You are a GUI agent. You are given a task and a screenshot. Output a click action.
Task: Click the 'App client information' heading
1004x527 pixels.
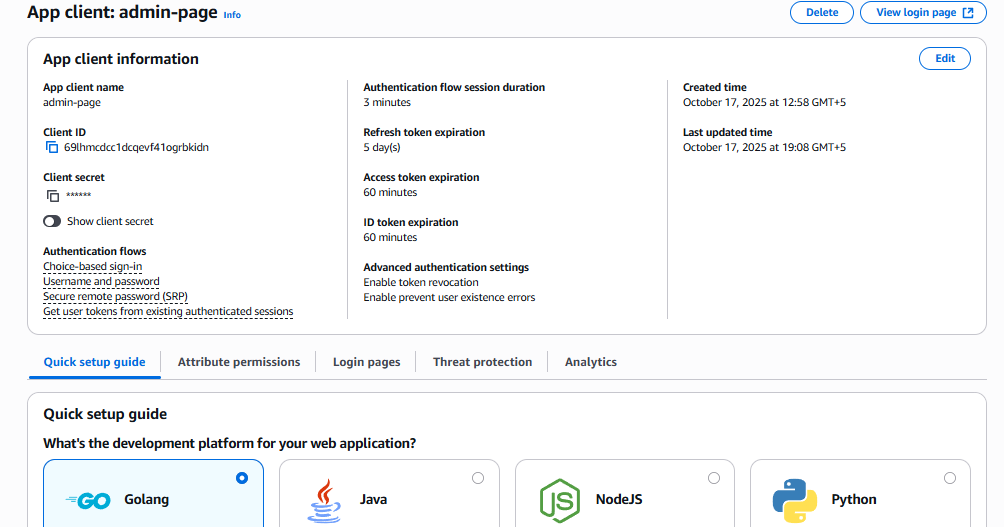(120, 59)
